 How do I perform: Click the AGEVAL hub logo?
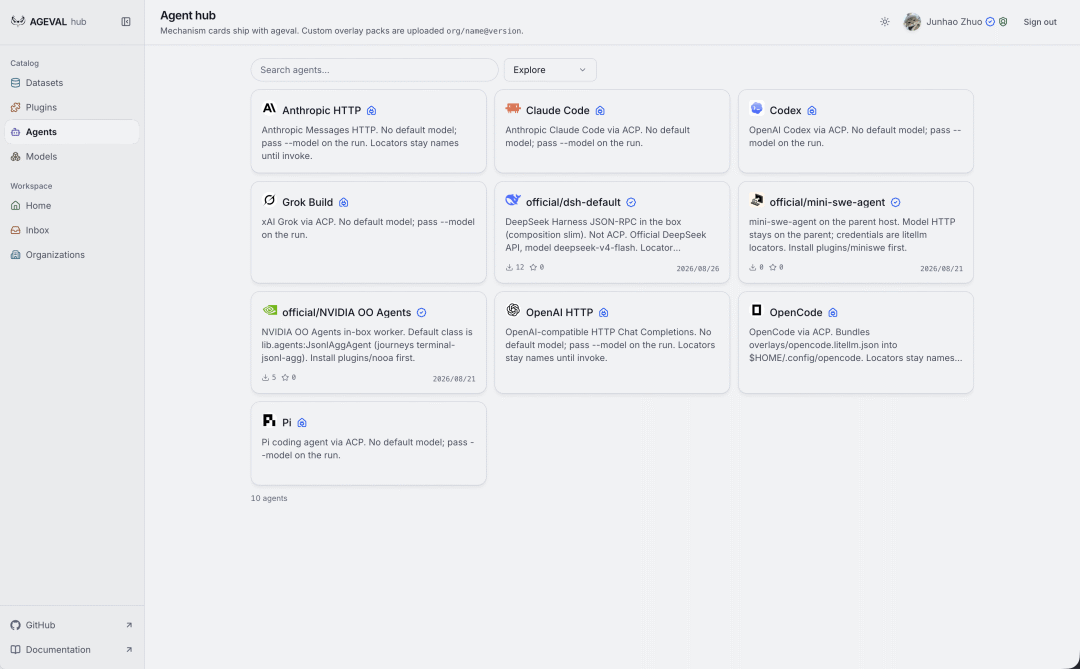click(x=48, y=21)
